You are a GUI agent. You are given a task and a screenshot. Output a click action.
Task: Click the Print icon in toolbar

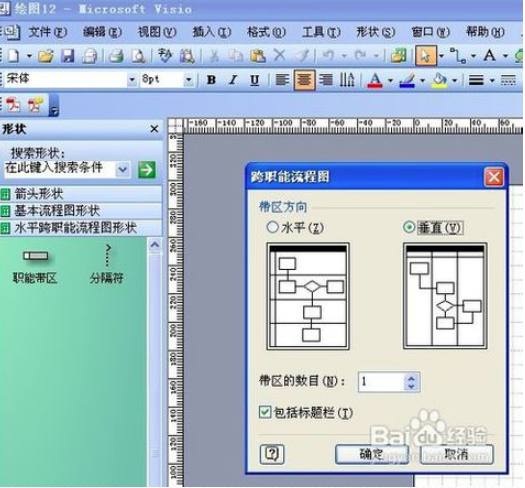click(x=116, y=56)
